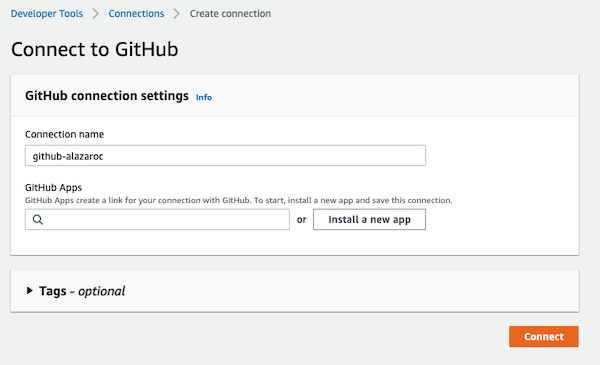Click the Tags - optional label

pyautogui.click(x=82, y=291)
